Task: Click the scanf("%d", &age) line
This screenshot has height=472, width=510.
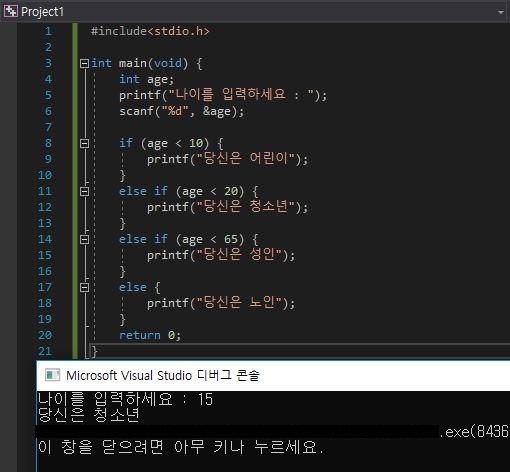Action: pos(182,111)
